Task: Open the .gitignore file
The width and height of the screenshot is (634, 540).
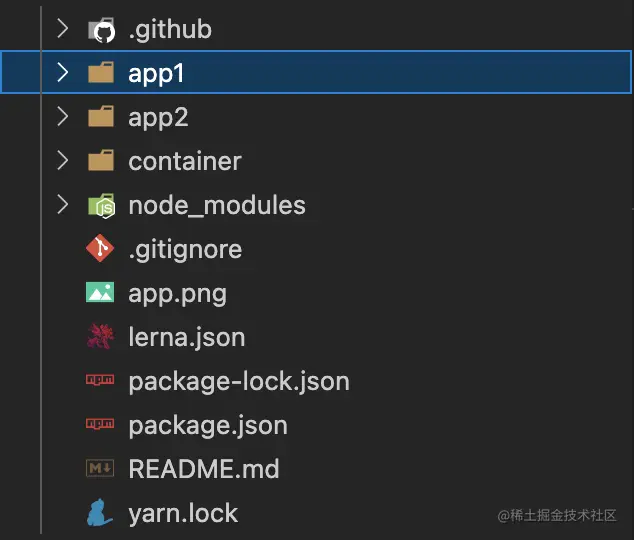Action: tap(185, 249)
